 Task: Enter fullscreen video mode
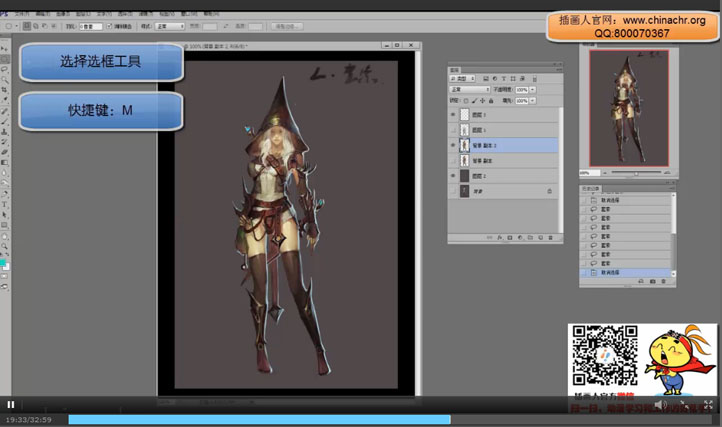click(x=708, y=404)
